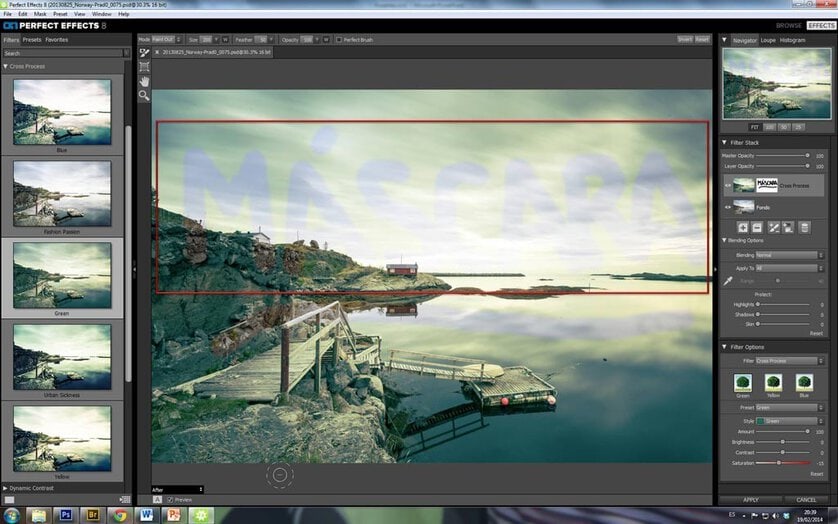Open the After view mode dropdown
The width and height of the screenshot is (838, 524).
[x=177, y=489]
